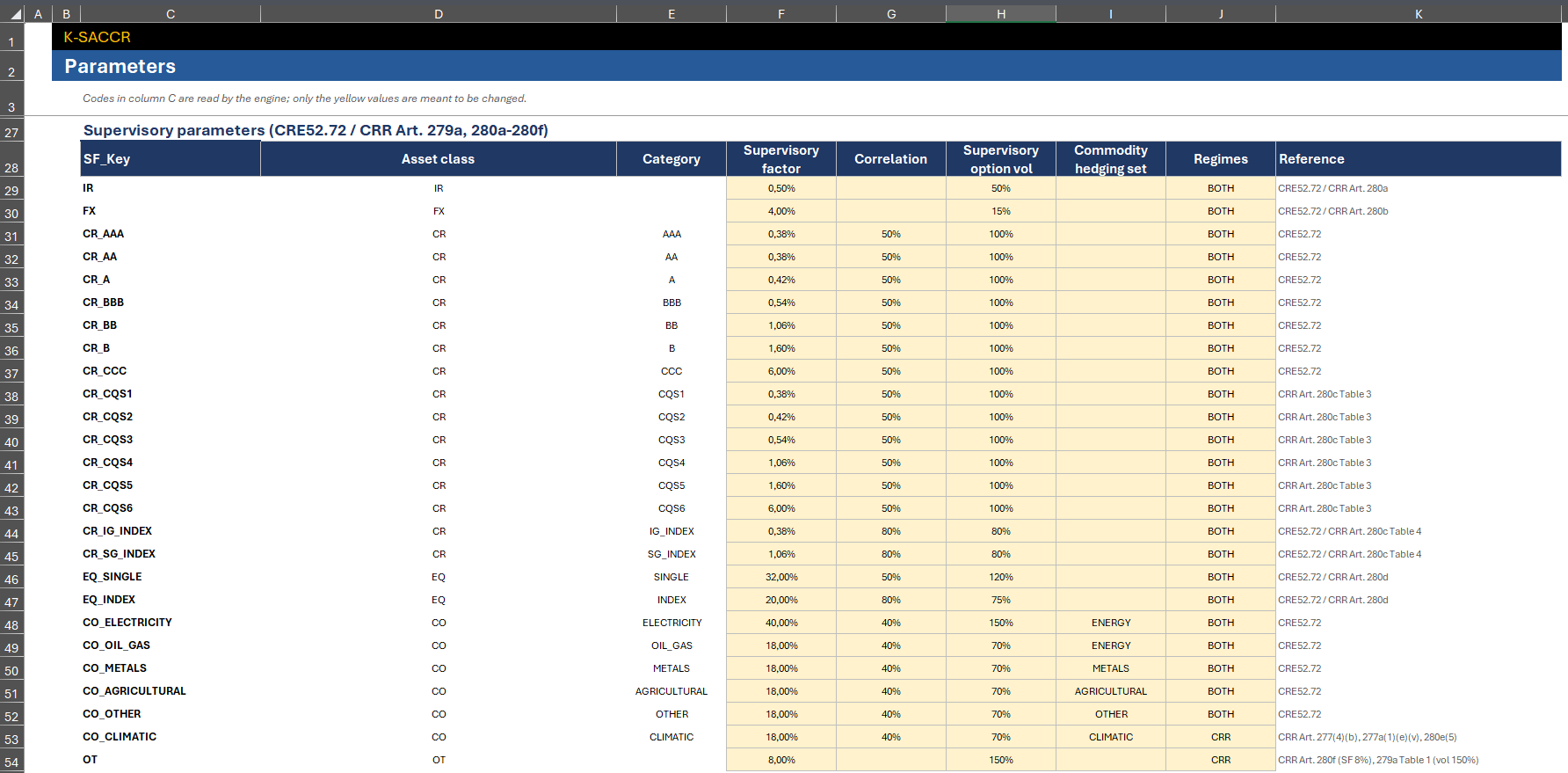Click the Supervisory factor column header
Screen dimensions: 1568x773
781,159
